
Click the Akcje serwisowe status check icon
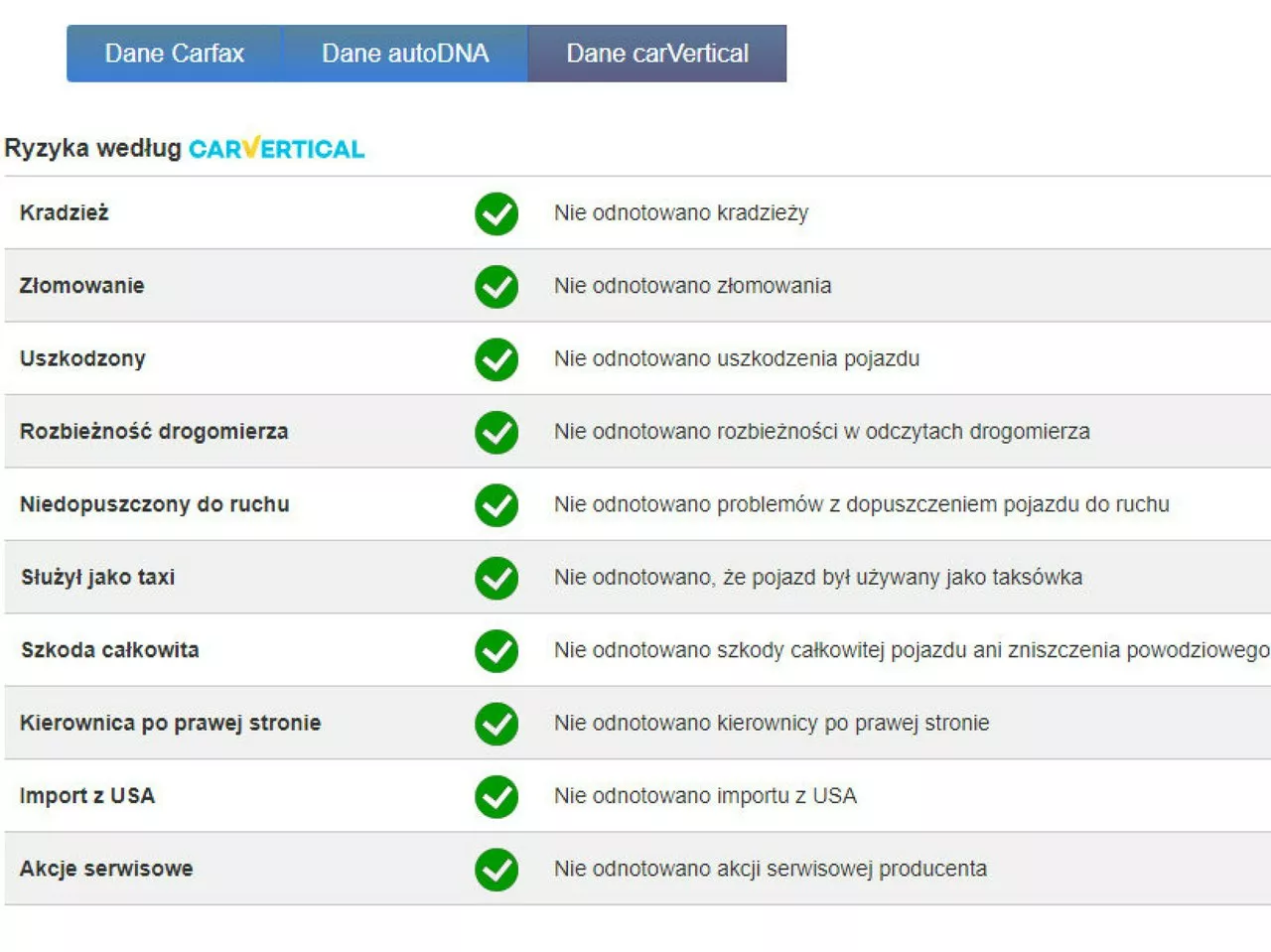495,870
